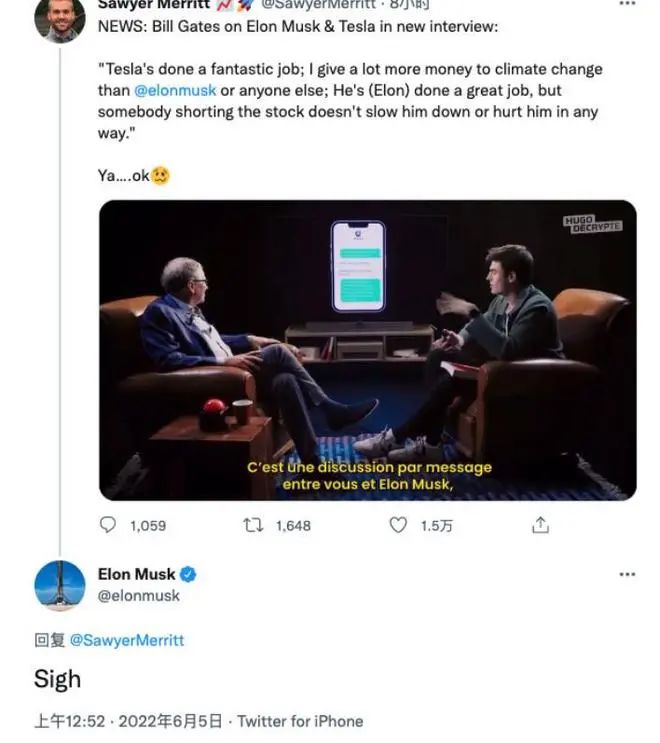This screenshot has height=743, width=660.
Task: Open Sawyer Merritt's profile picture
Action: 59,18
